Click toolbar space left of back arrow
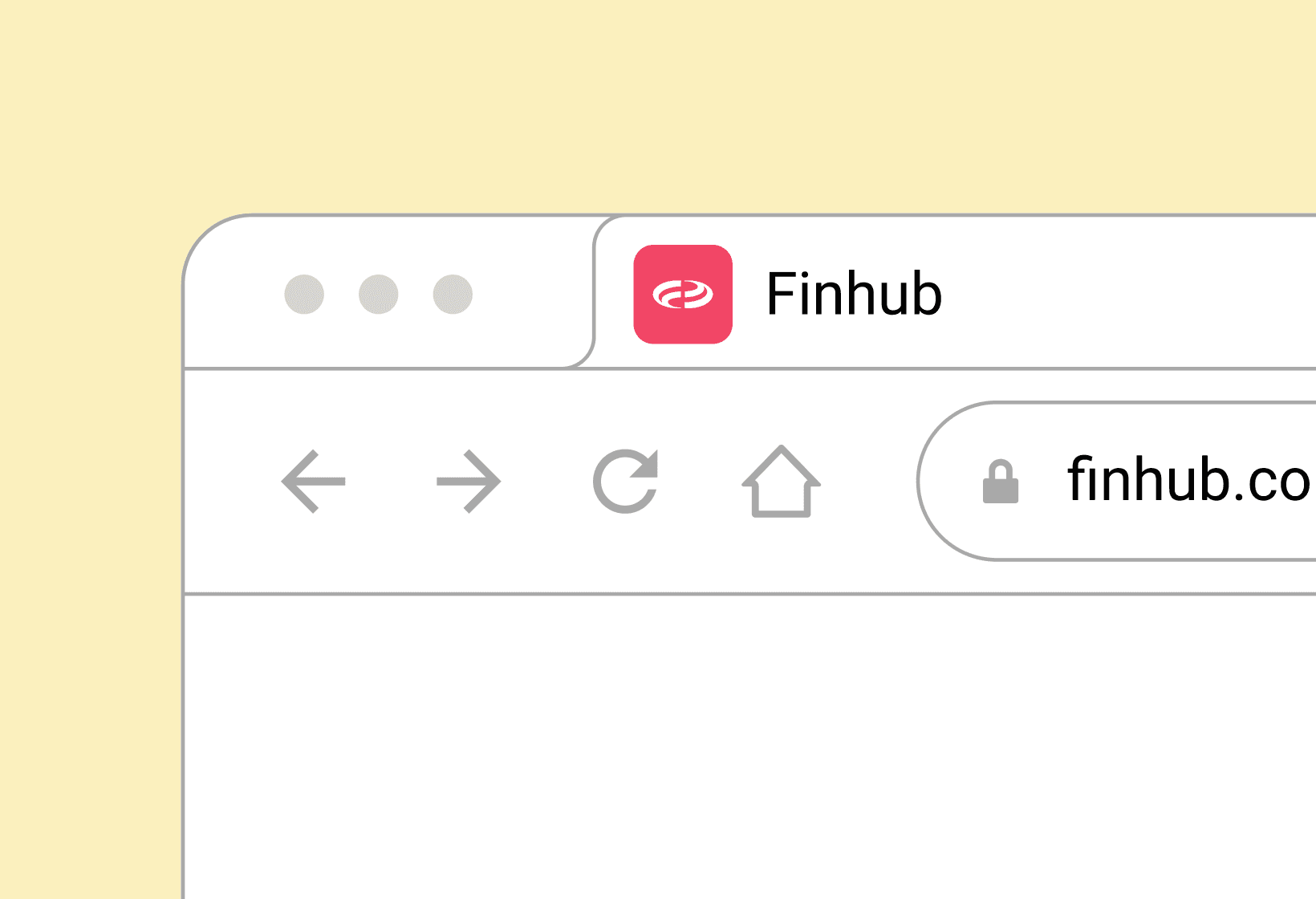1316x899 pixels. pos(233,482)
